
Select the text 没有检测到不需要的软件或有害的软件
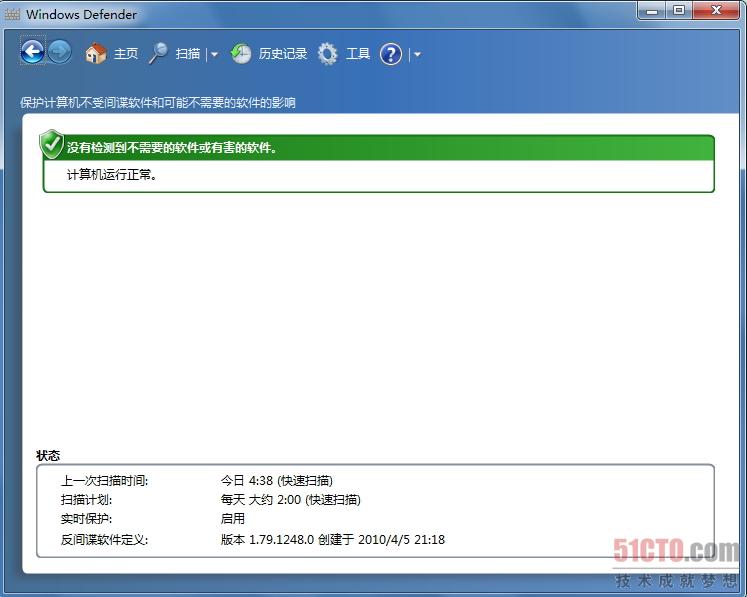172,148
